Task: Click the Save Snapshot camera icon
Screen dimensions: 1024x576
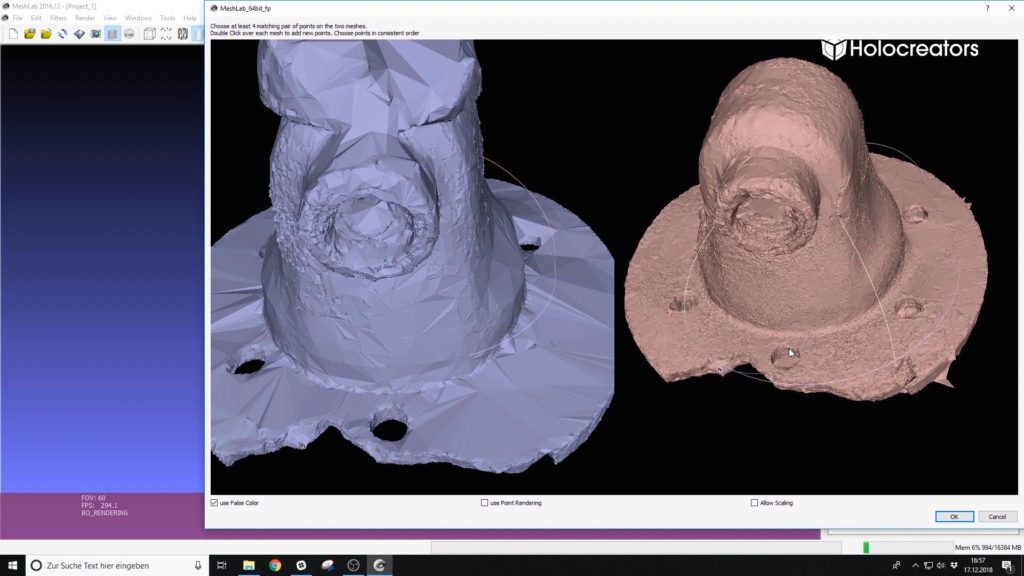Action: (96, 33)
